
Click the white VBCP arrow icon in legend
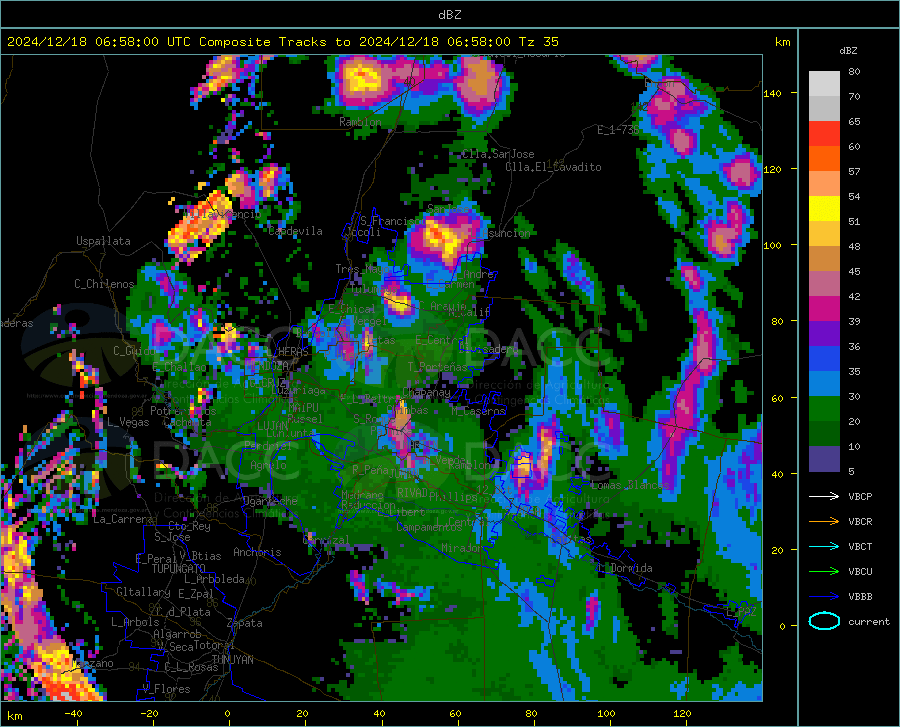[824, 496]
